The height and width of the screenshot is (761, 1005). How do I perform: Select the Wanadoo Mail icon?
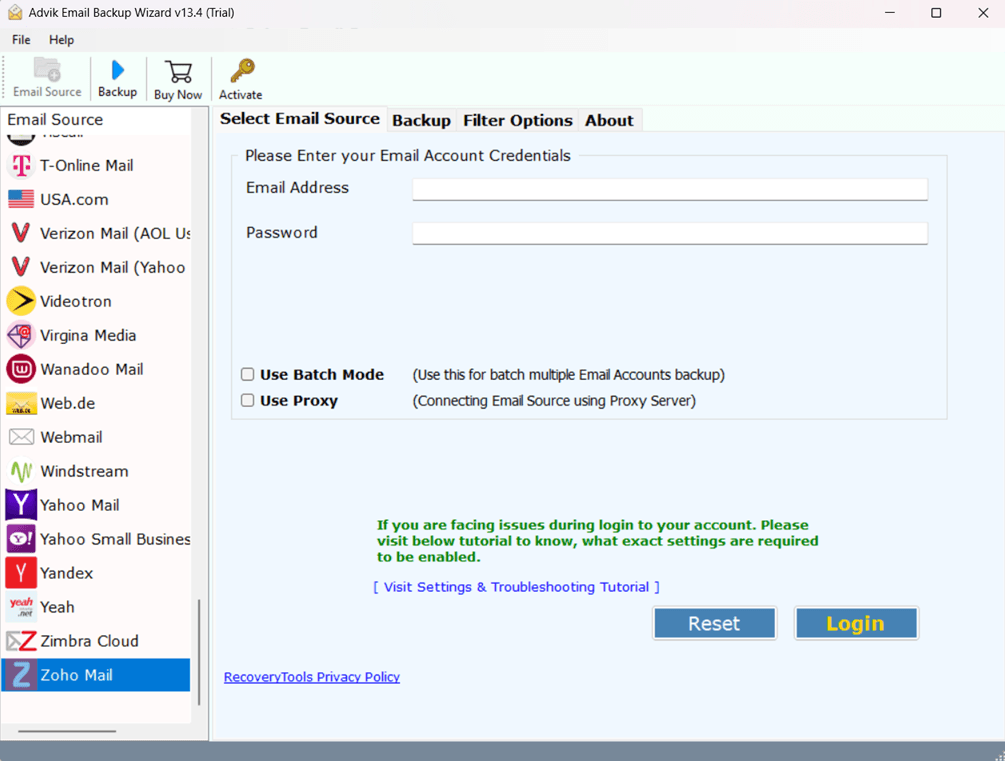pyautogui.click(x=21, y=369)
